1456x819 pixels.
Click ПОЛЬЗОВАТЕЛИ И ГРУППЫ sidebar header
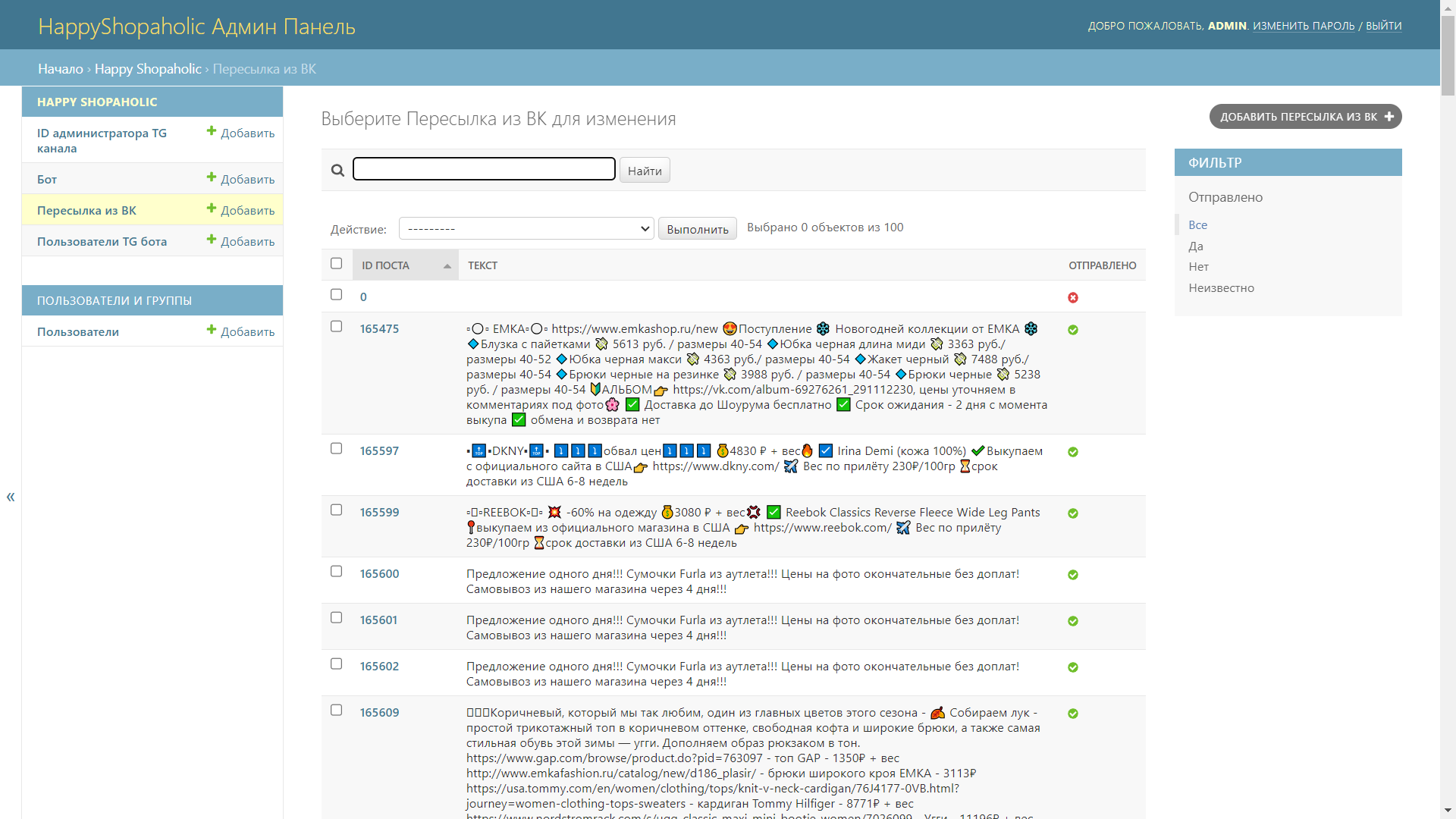click(115, 300)
